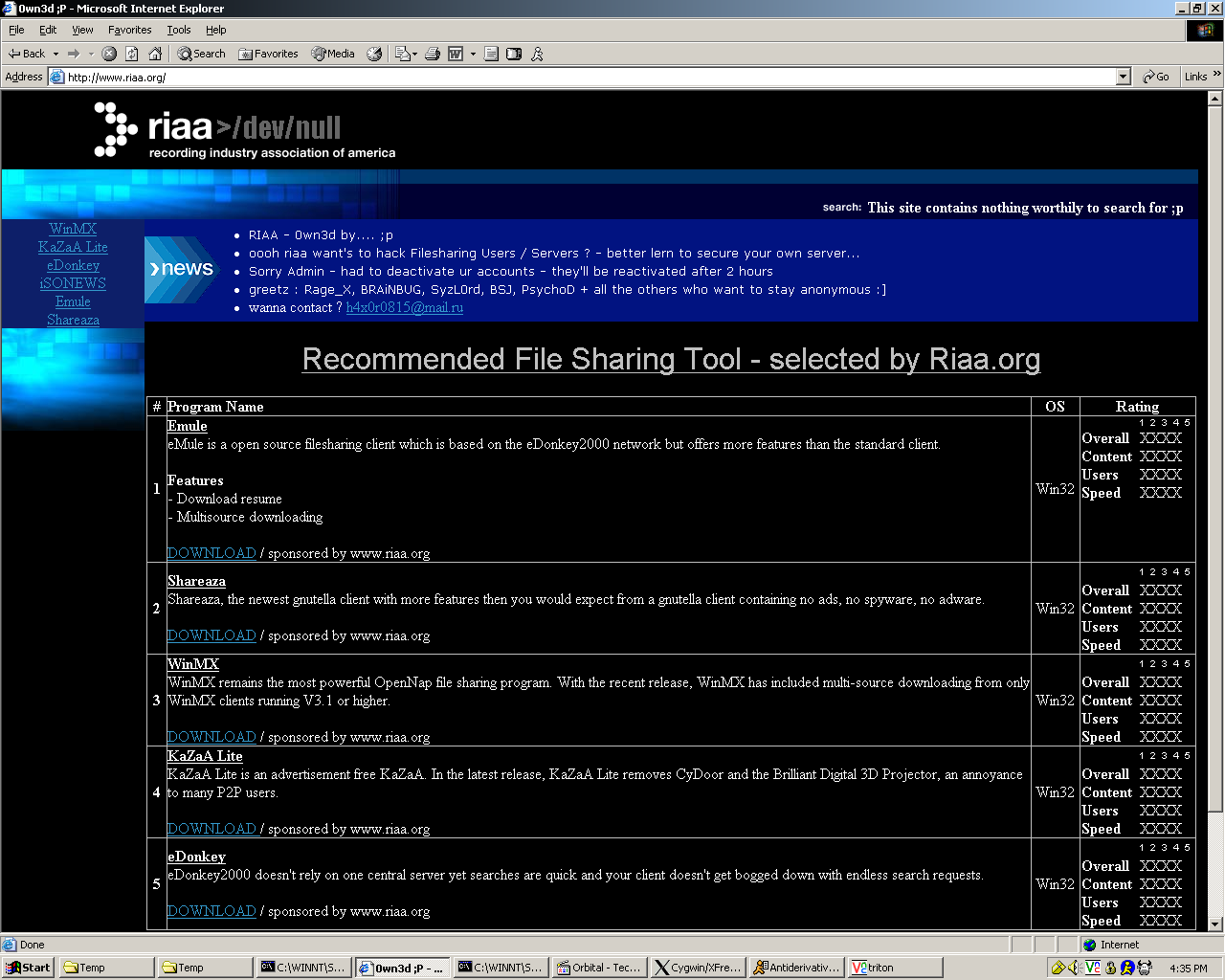Screen dimensions: 1225x980
Task: Open the Media pane
Action: click(x=333, y=54)
